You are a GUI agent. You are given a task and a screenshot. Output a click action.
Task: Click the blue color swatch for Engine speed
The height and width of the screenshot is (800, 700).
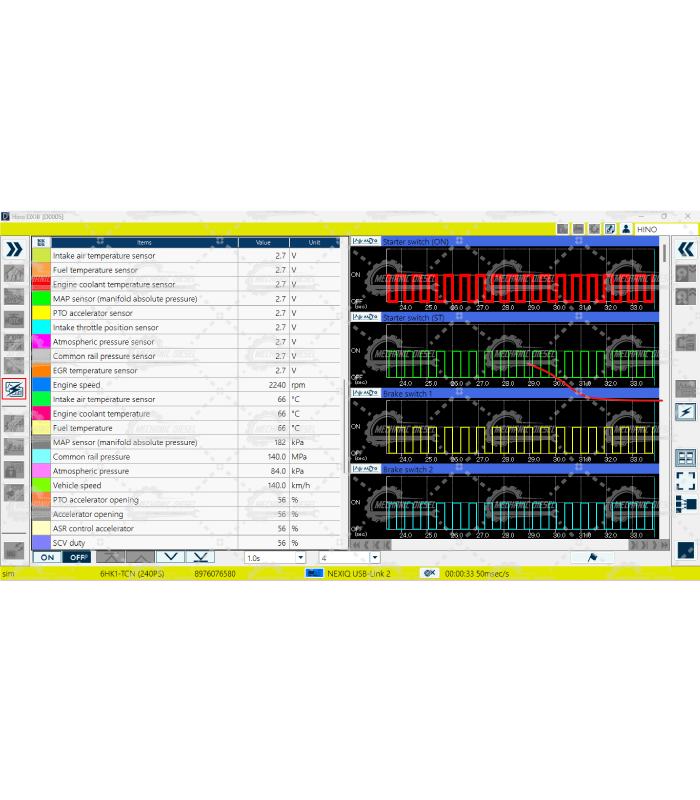pyautogui.click(x=41, y=385)
